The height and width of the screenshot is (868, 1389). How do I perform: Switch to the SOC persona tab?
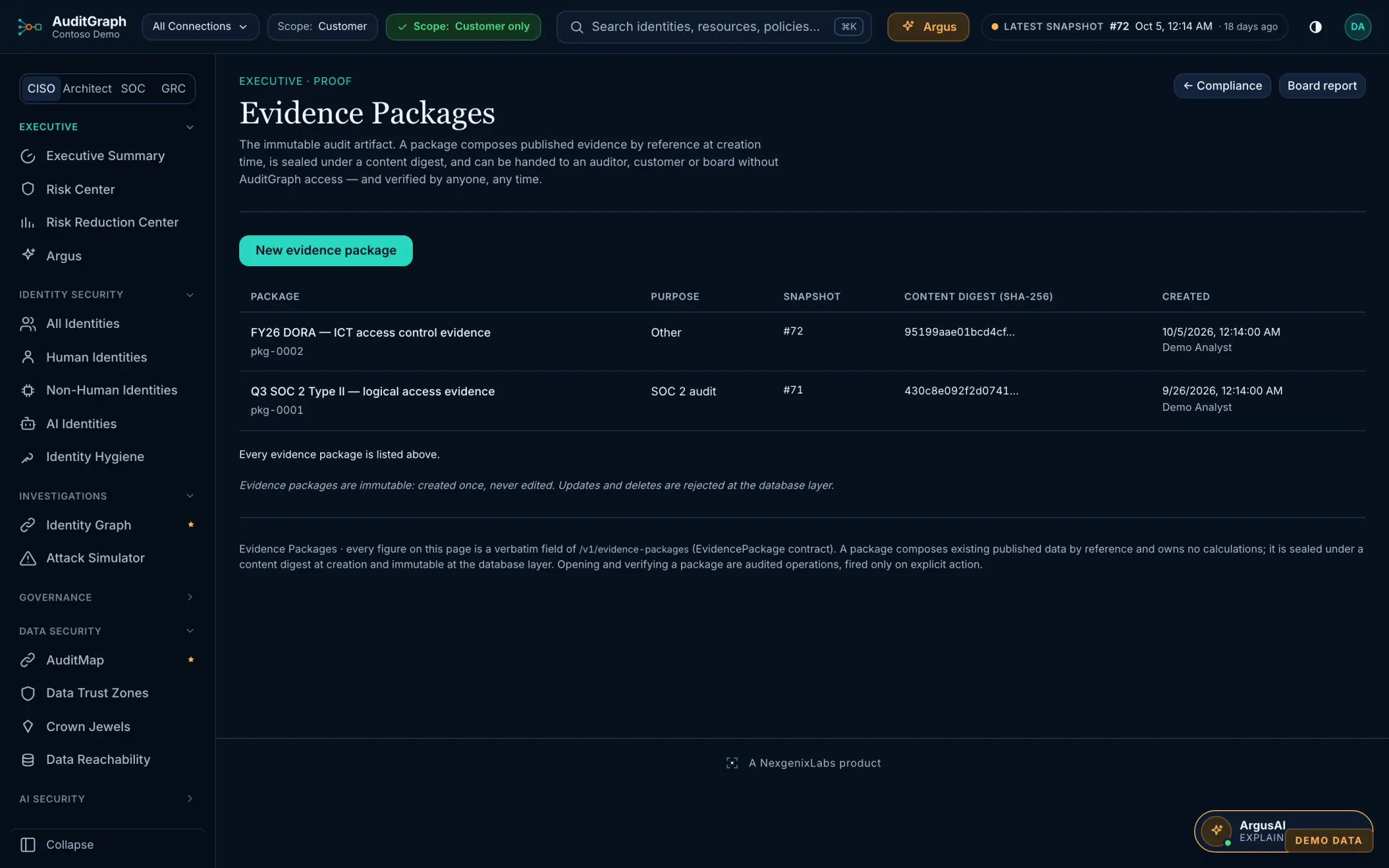[x=133, y=88]
